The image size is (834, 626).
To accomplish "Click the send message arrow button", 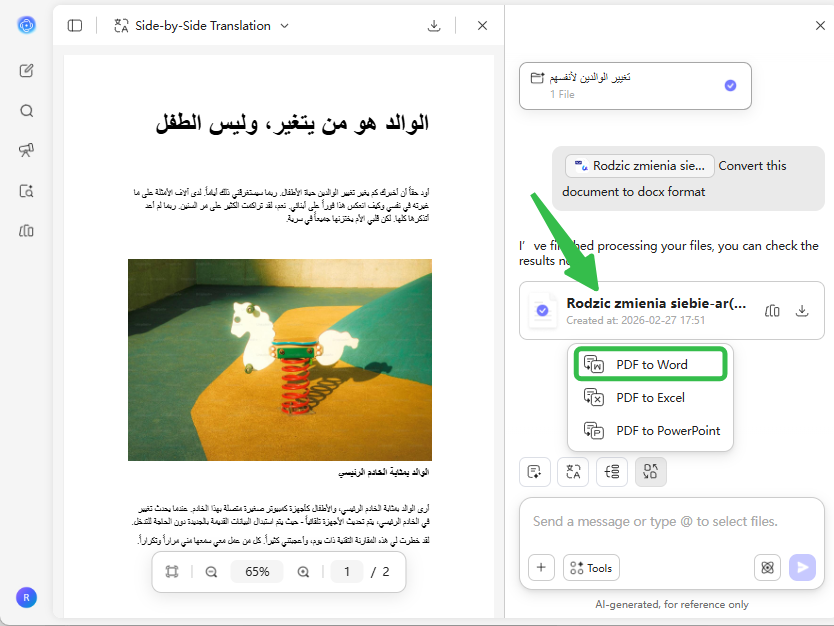I will coord(802,567).
